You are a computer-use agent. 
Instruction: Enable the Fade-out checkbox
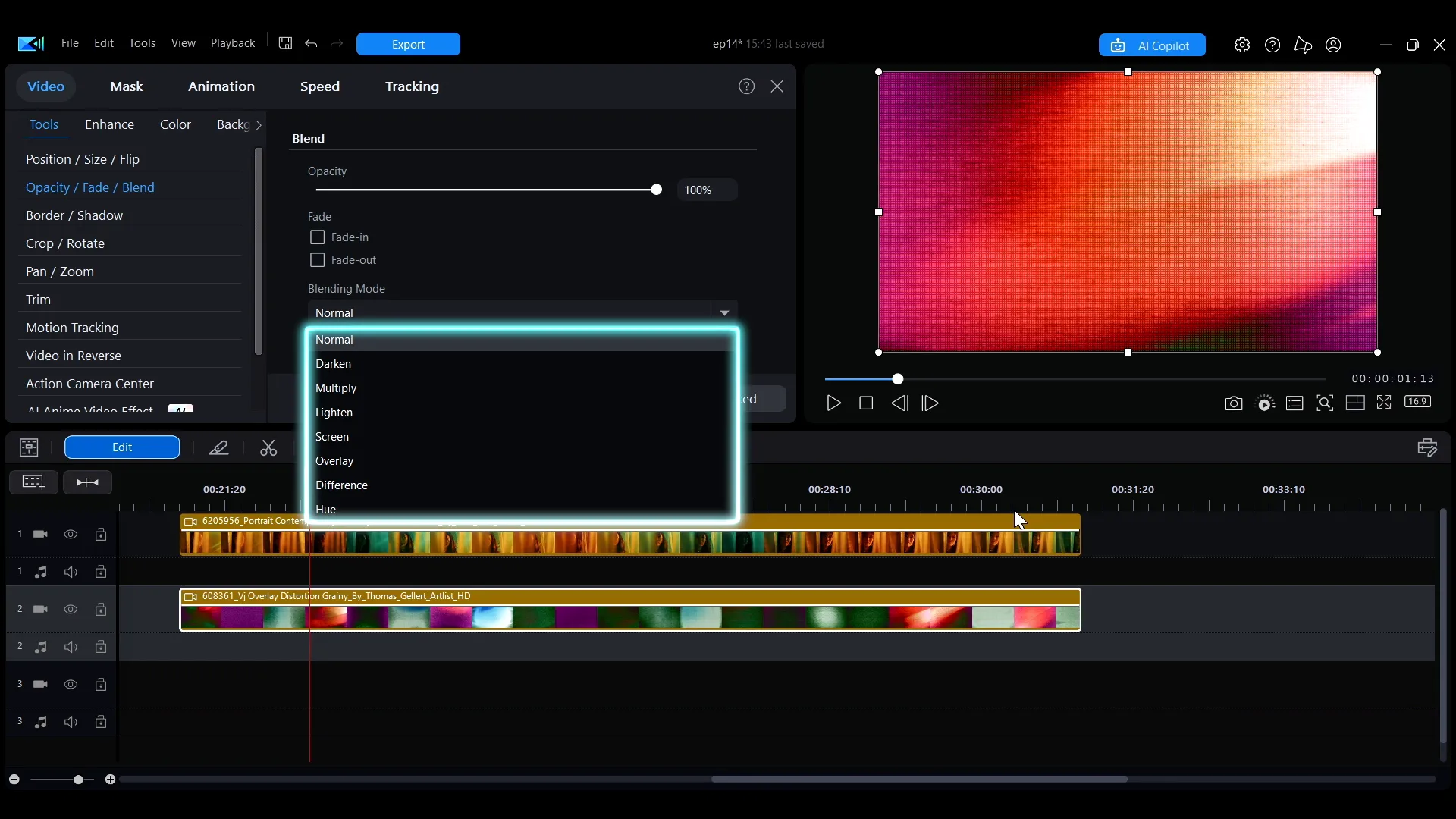[317, 260]
